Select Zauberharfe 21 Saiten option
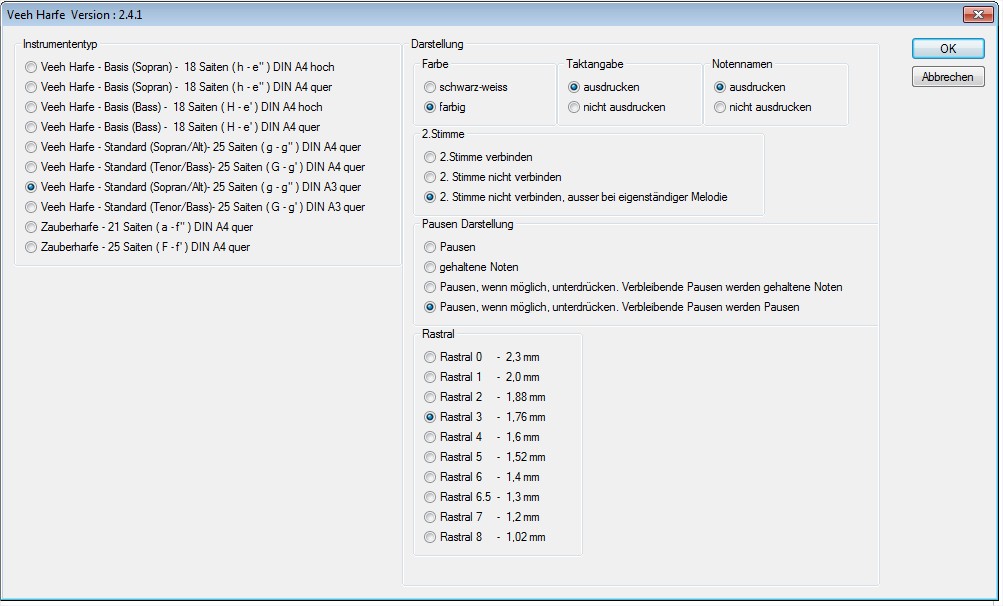The width and height of the screenshot is (1003, 606). (32, 227)
